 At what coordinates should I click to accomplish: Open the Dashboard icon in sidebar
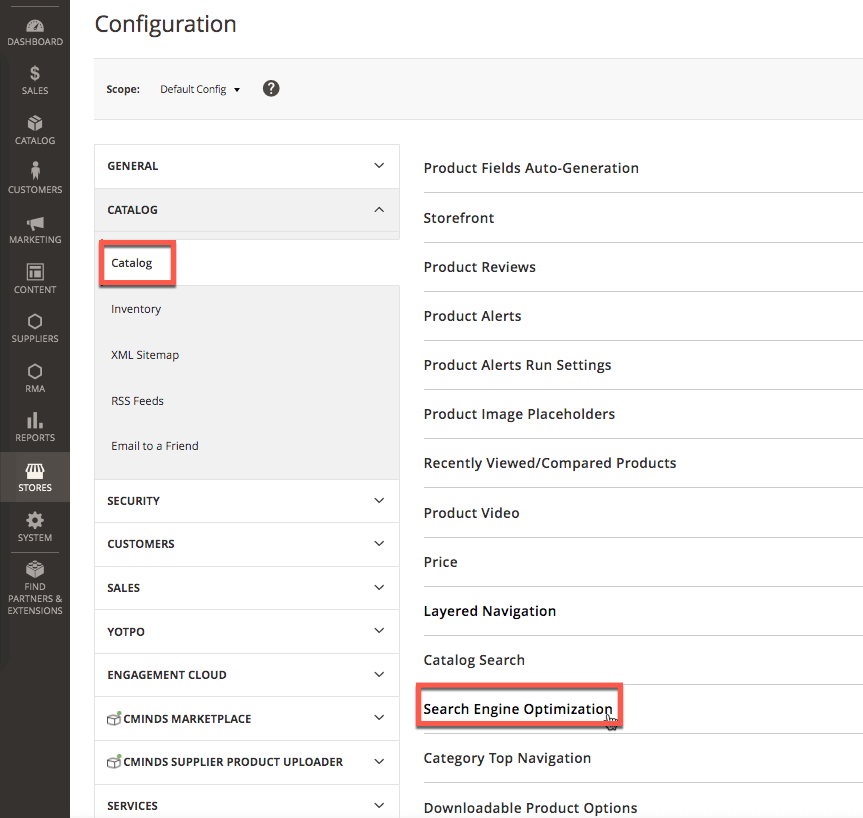(35, 26)
